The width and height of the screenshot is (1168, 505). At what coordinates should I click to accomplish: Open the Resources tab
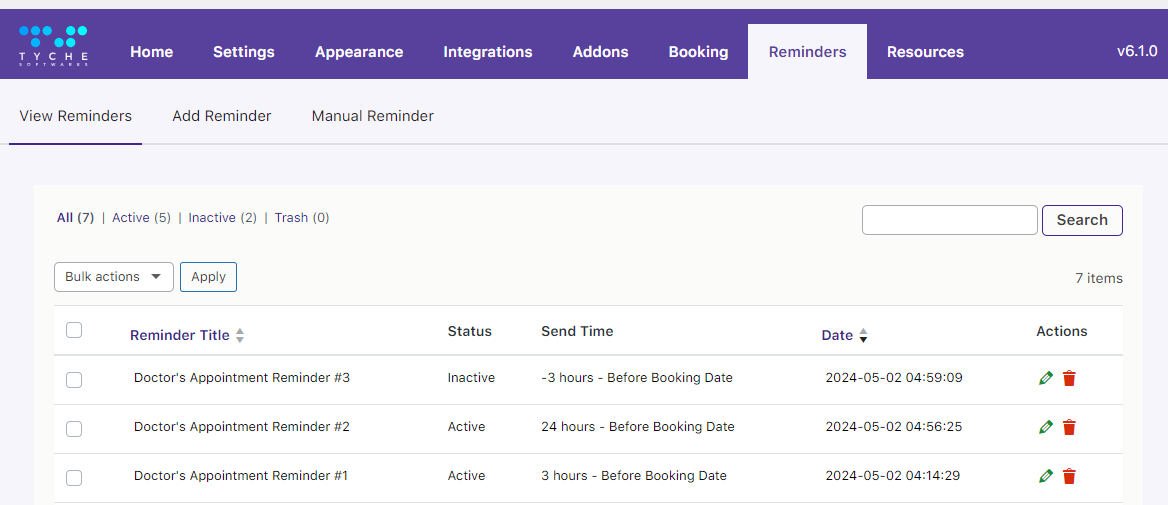click(x=925, y=52)
